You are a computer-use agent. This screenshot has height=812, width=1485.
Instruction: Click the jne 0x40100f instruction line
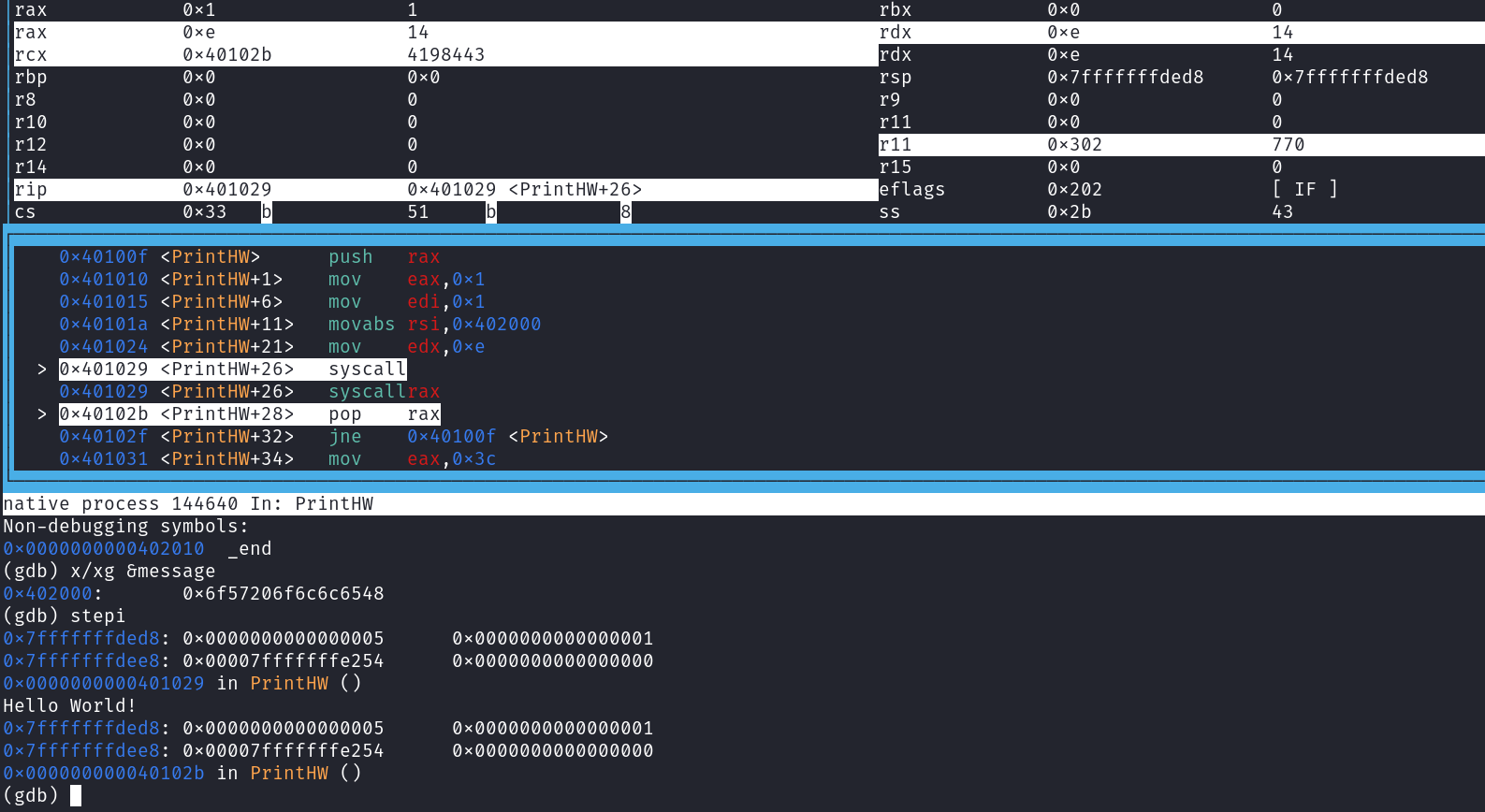pyautogui.click(x=333, y=437)
